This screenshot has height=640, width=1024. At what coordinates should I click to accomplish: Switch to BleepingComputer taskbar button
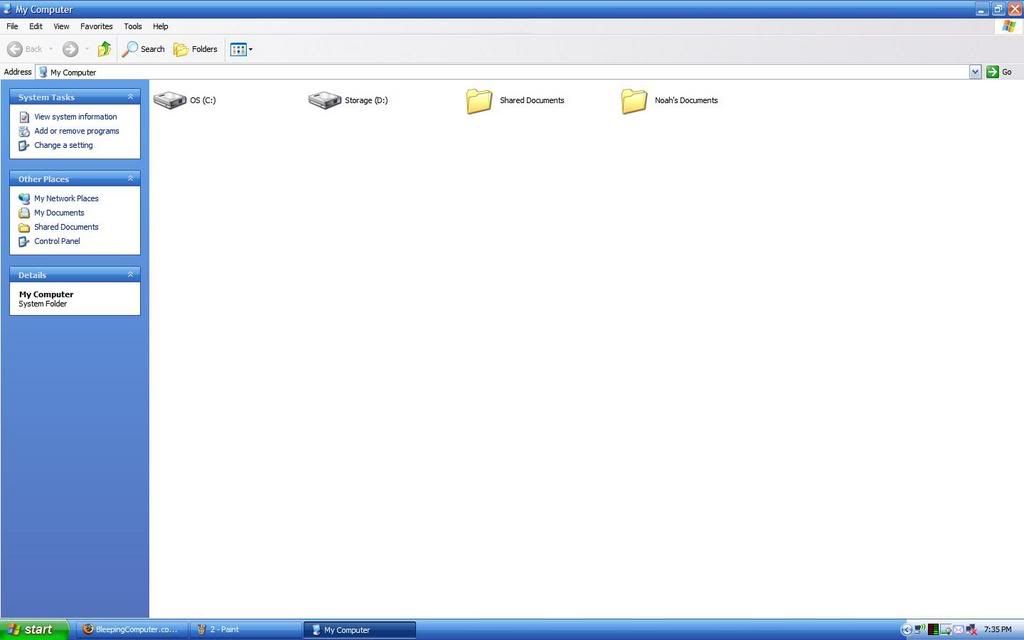[133, 630]
